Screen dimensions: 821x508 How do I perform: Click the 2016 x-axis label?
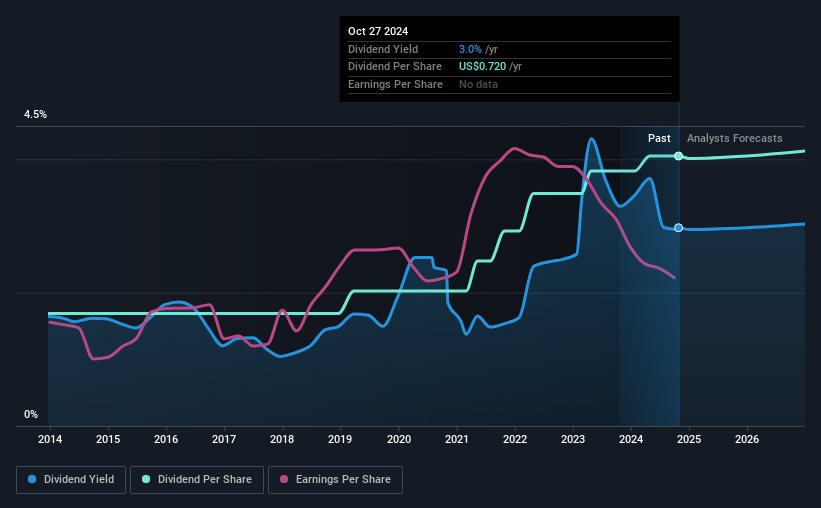pyautogui.click(x=166, y=439)
